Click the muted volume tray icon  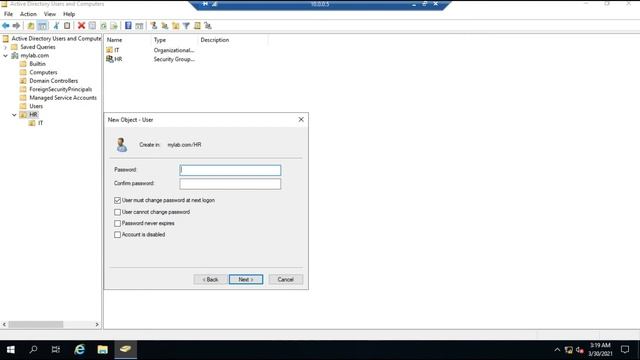[580, 350]
